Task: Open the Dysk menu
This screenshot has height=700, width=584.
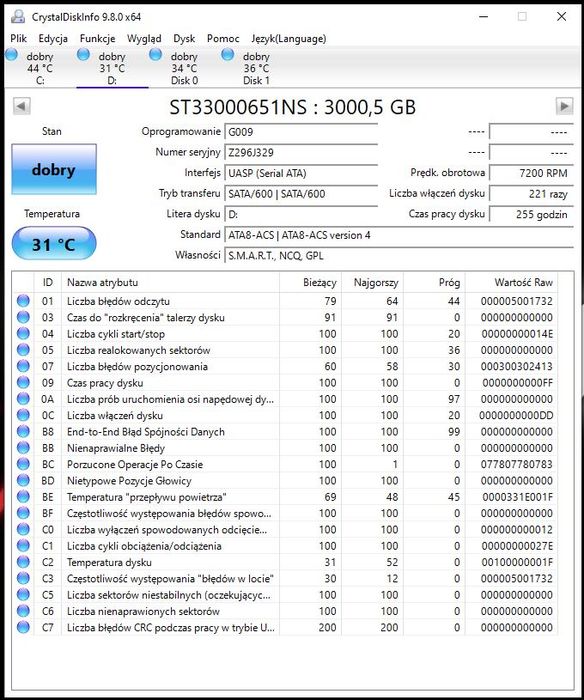Action: click(x=184, y=39)
